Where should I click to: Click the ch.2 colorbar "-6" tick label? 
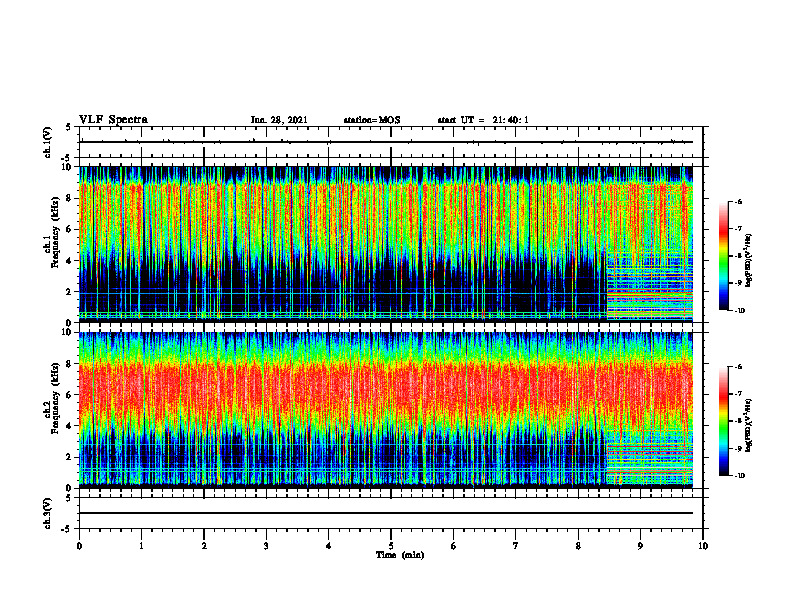(x=738, y=367)
